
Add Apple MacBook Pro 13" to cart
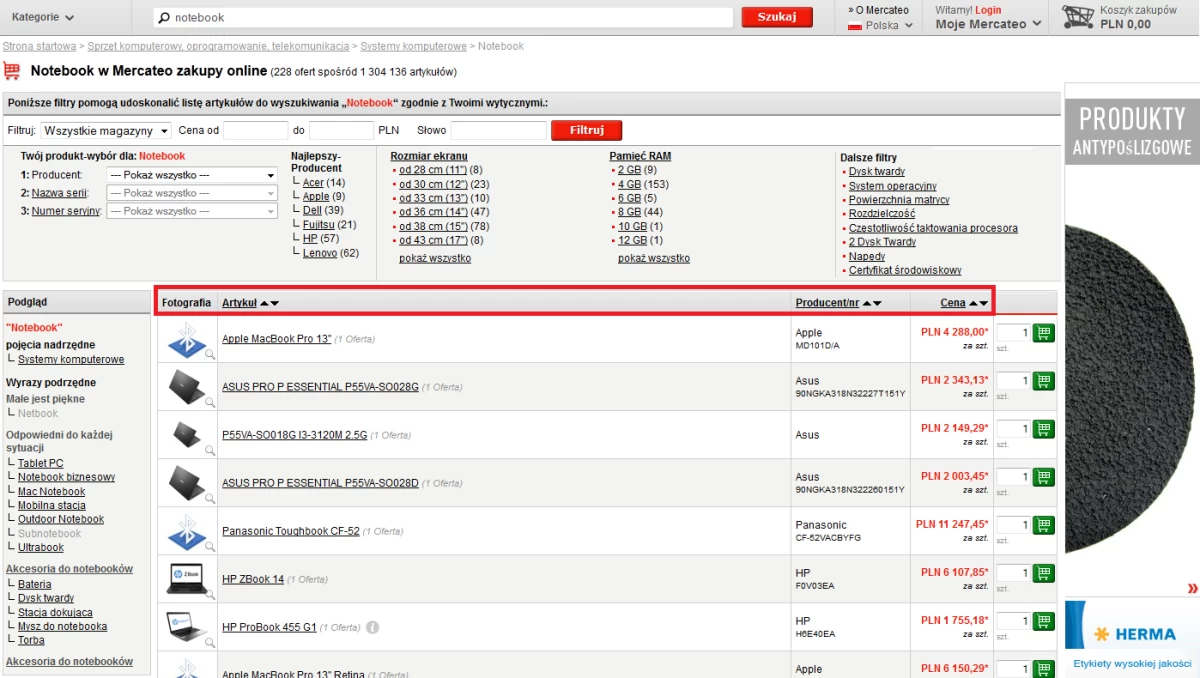point(1043,334)
